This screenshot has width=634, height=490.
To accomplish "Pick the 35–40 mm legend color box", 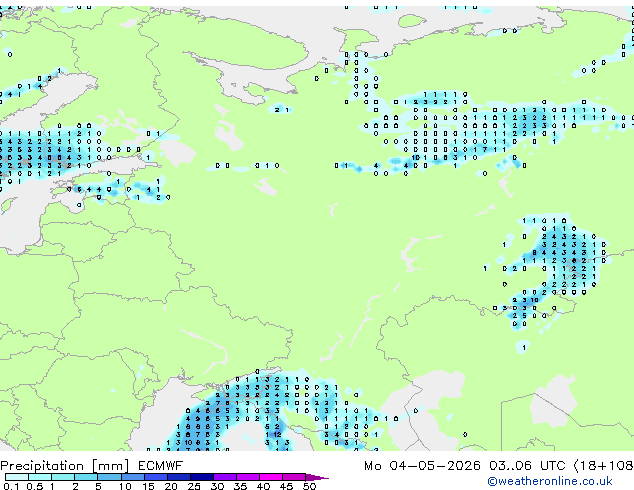I will point(247,477).
